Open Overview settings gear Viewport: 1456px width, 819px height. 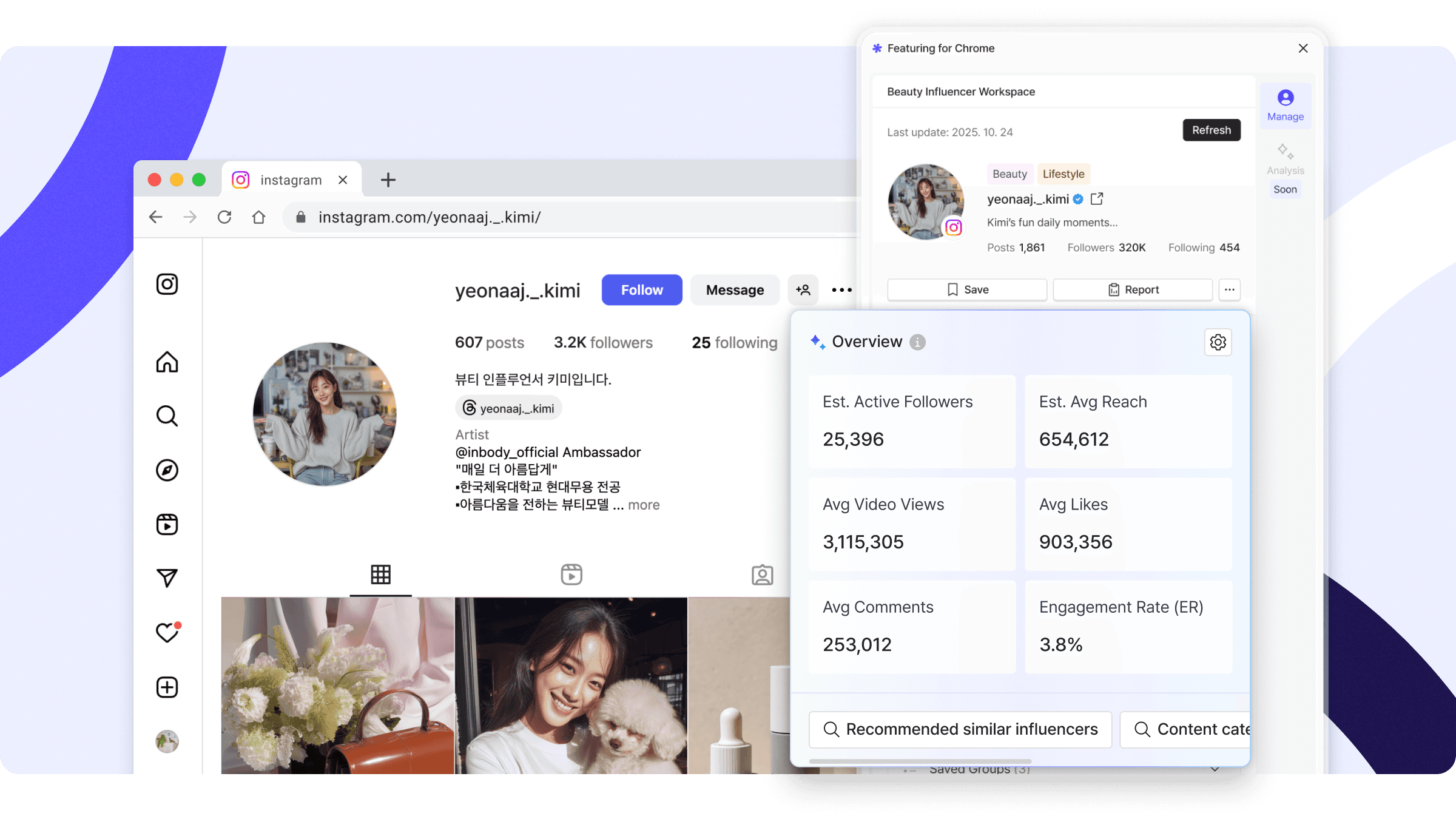[x=1218, y=342]
